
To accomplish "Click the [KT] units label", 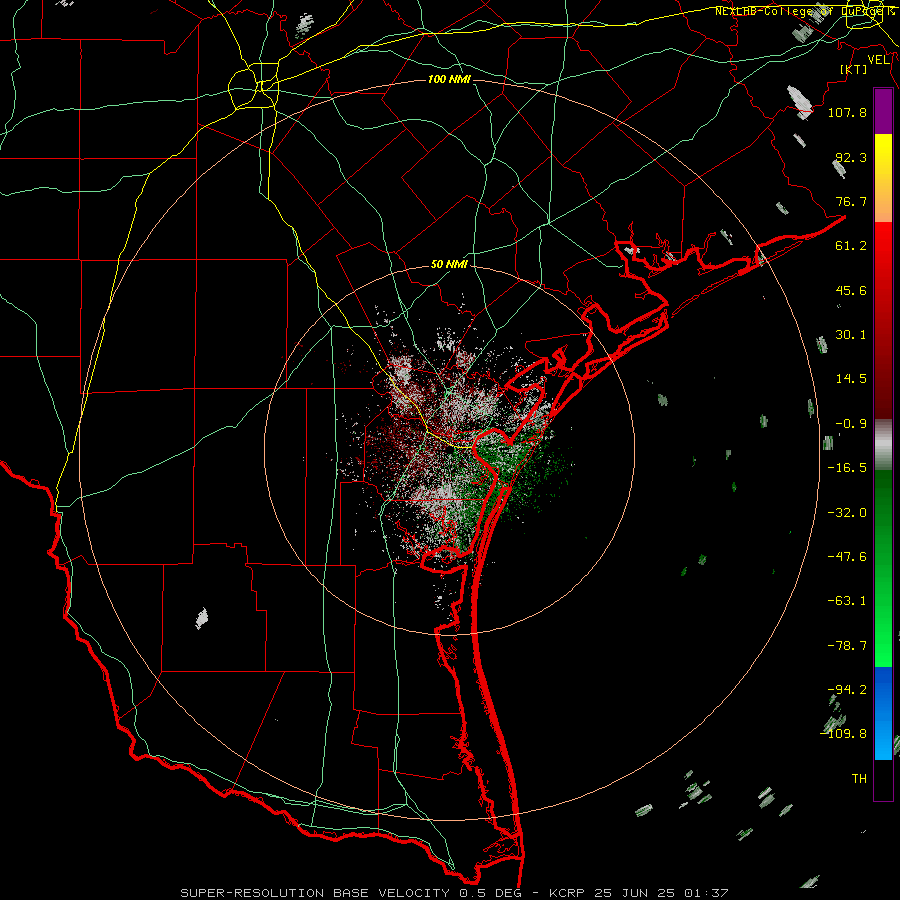I will [x=854, y=69].
